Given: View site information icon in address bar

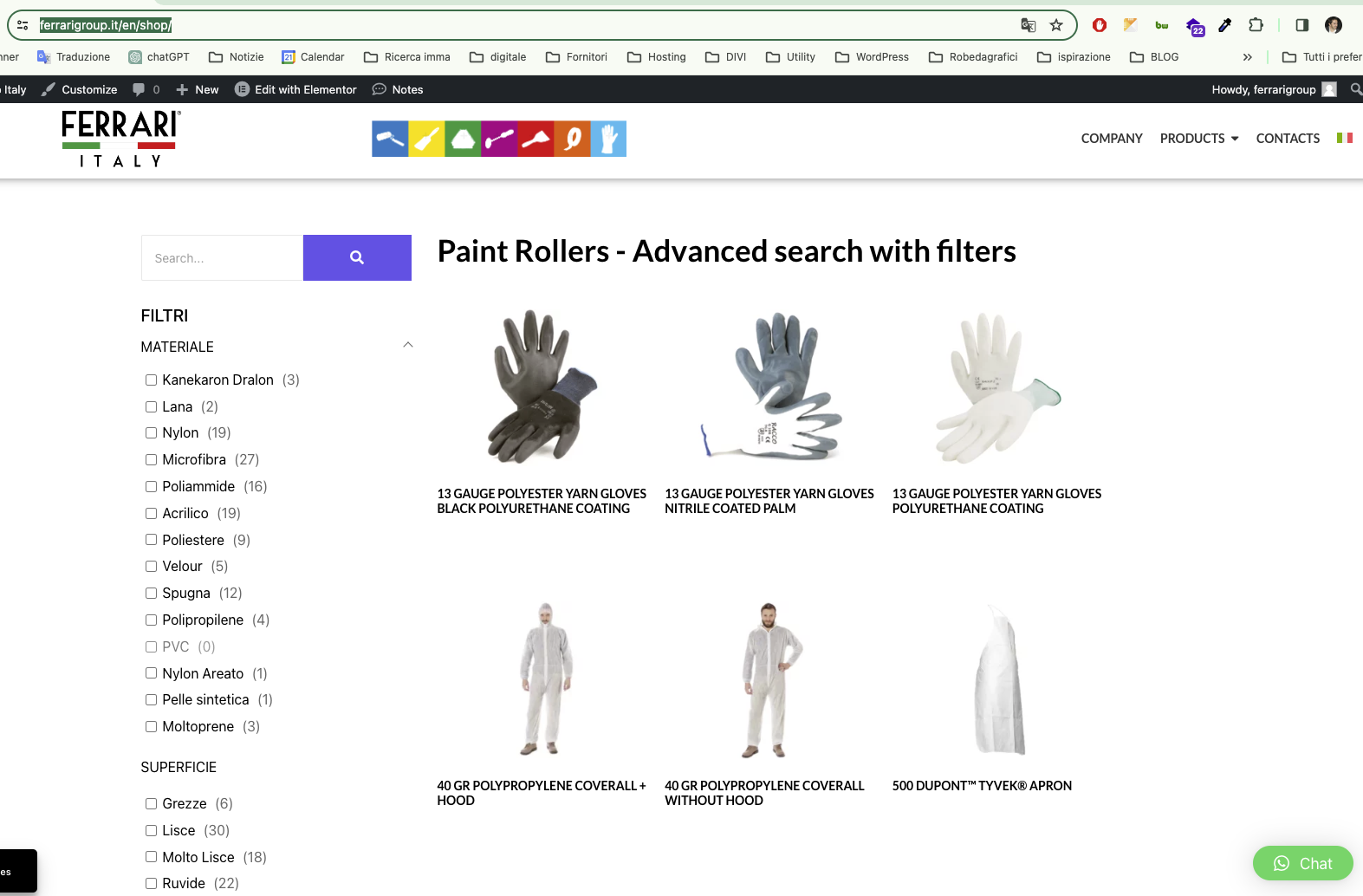Looking at the screenshot, I should pyautogui.click(x=23, y=25).
